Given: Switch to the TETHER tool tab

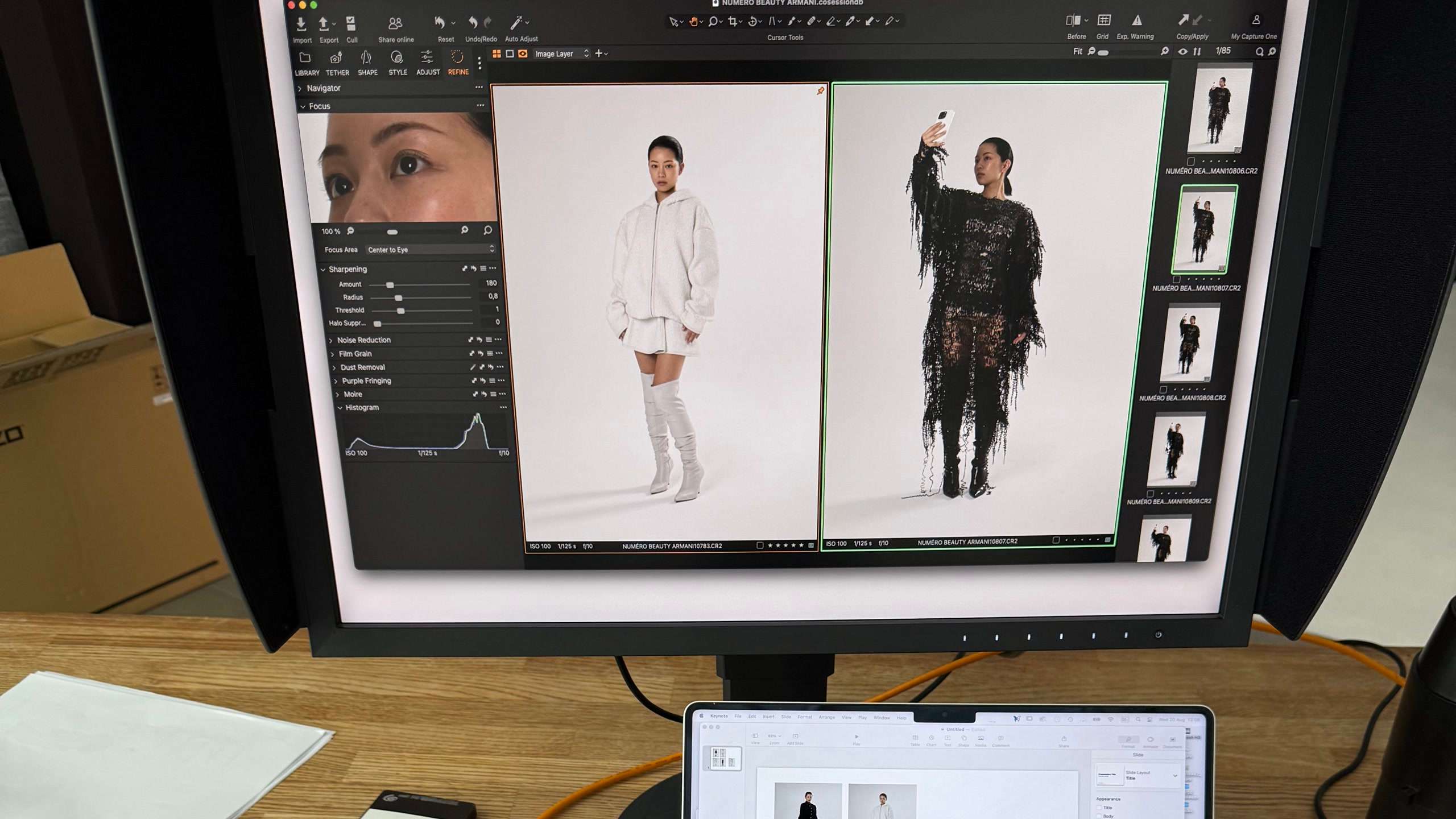Looking at the screenshot, I should [x=337, y=64].
